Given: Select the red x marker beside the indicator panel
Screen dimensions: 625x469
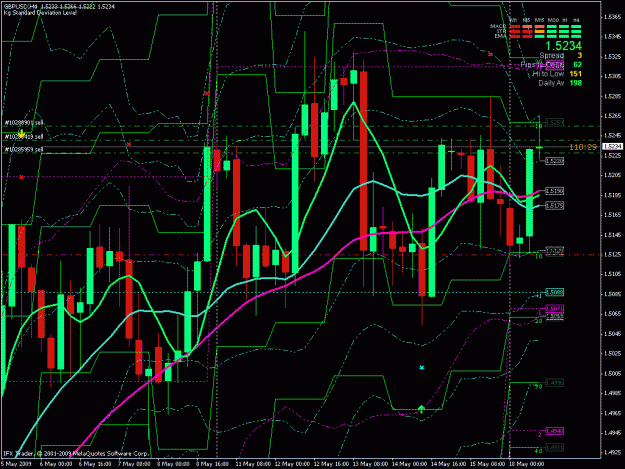Looking at the screenshot, I should (490, 54).
